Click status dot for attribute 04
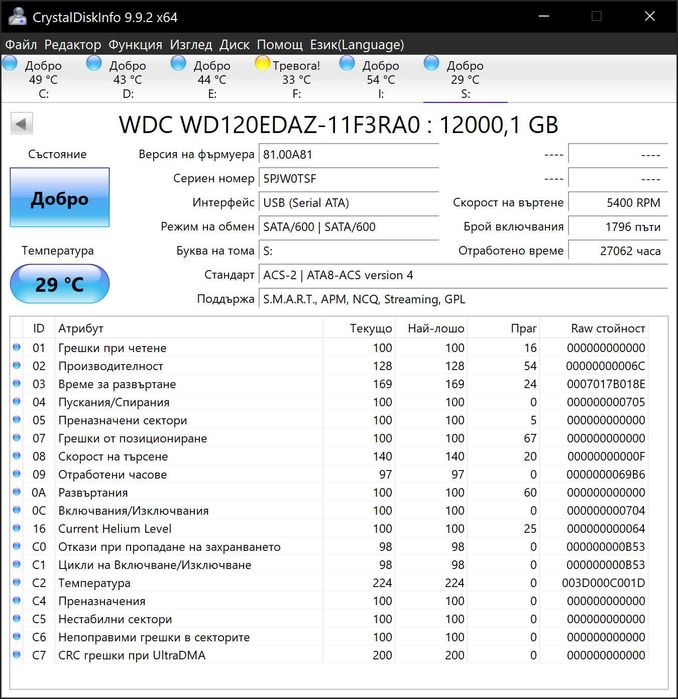Viewport: 678px width, 699px height. coord(16,402)
